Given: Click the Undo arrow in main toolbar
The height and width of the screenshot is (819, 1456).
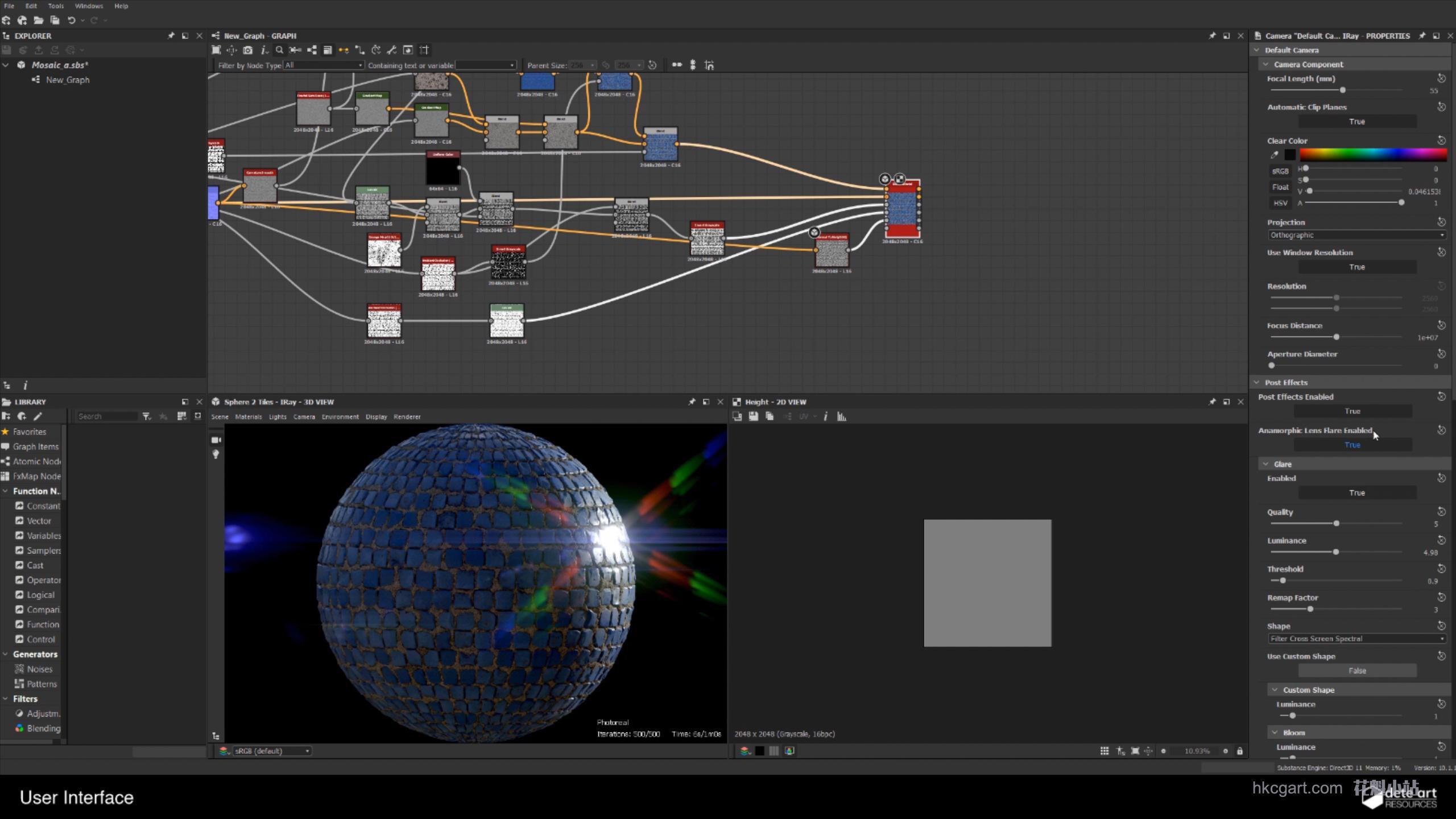Looking at the screenshot, I should (71, 20).
